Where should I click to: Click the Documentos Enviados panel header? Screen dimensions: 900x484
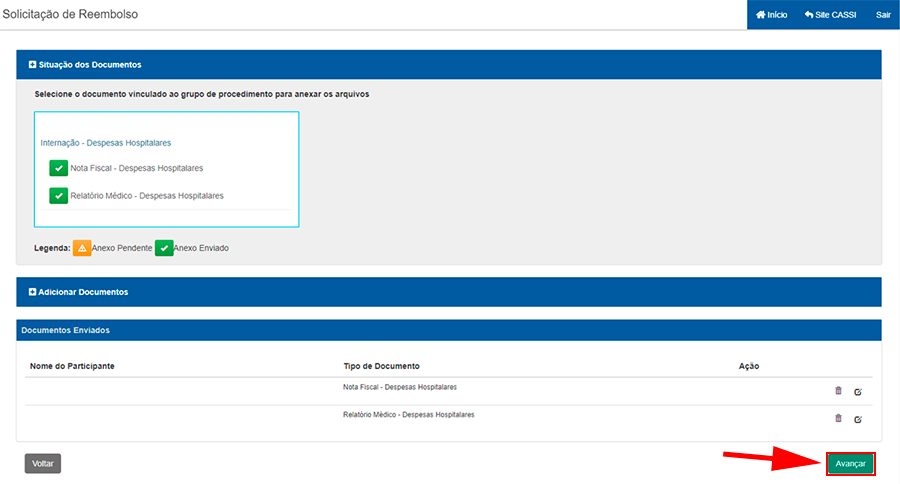point(449,330)
